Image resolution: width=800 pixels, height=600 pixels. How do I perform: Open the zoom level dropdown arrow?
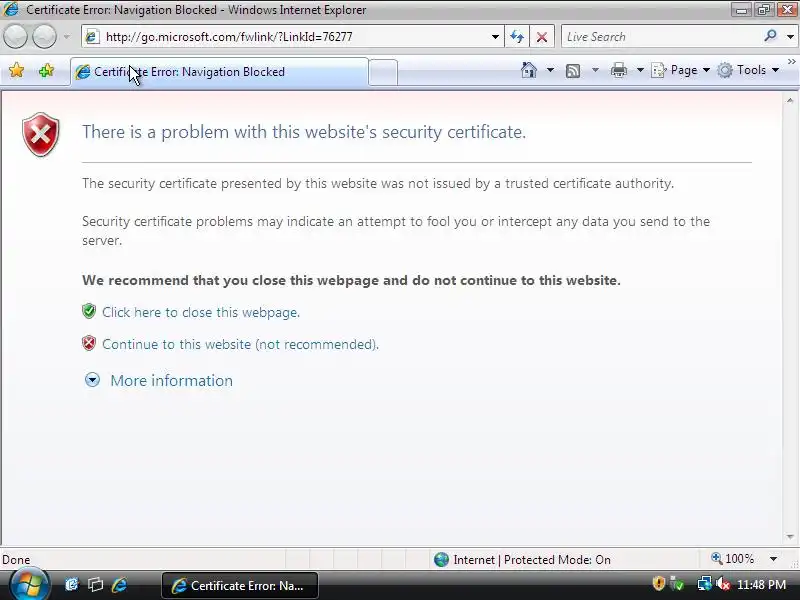pyautogui.click(x=773, y=559)
